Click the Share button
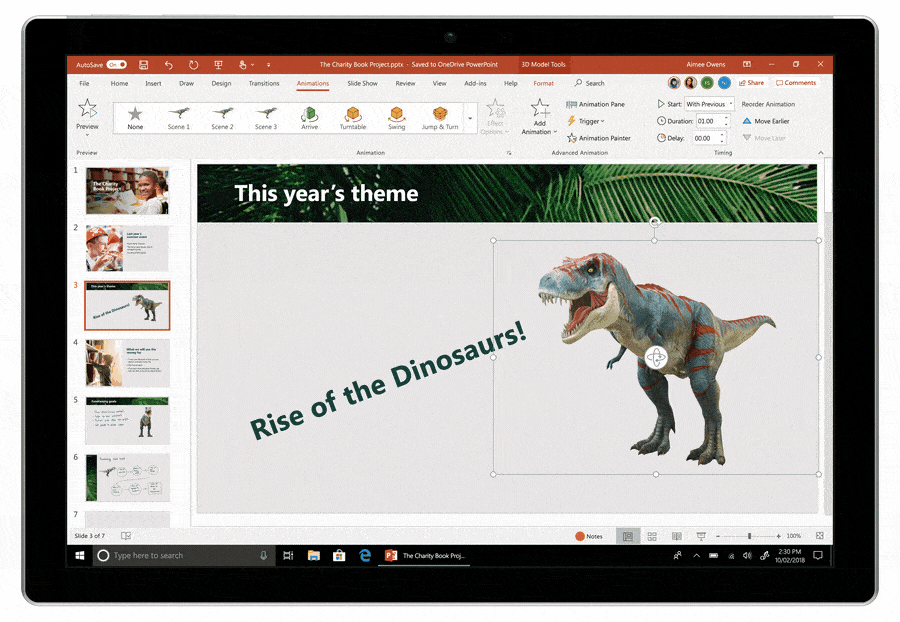 [750, 82]
